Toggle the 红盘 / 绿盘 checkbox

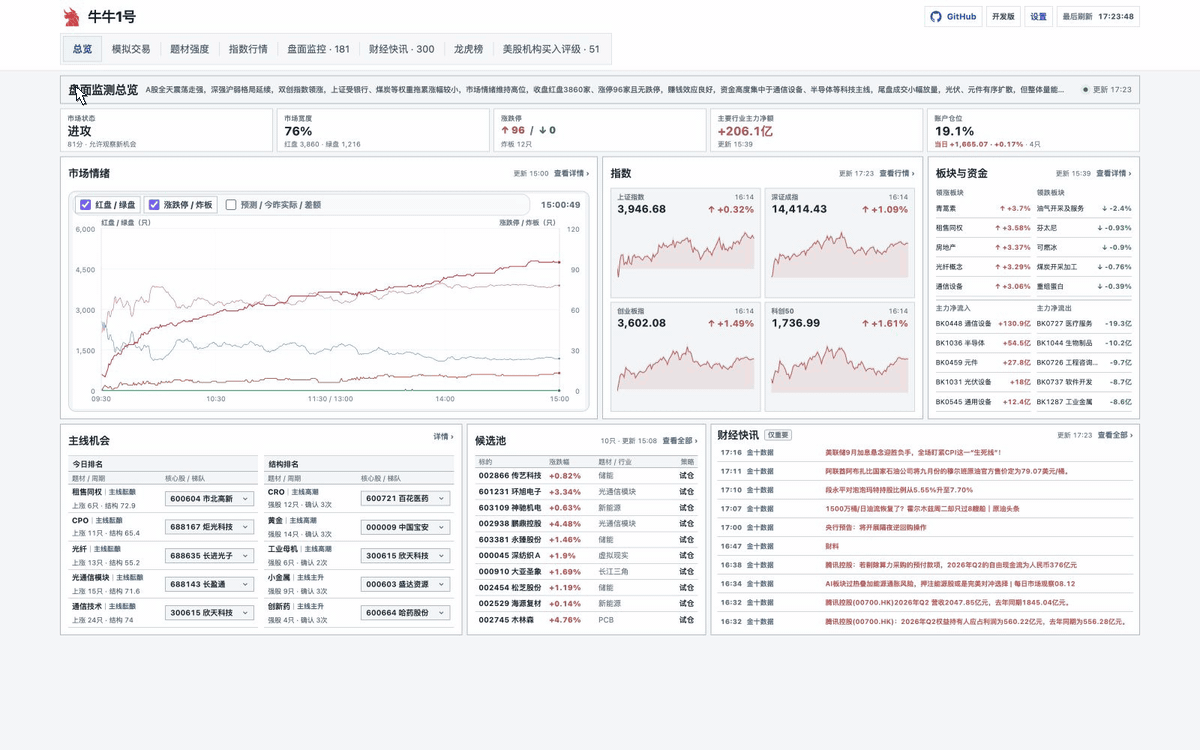coord(86,204)
